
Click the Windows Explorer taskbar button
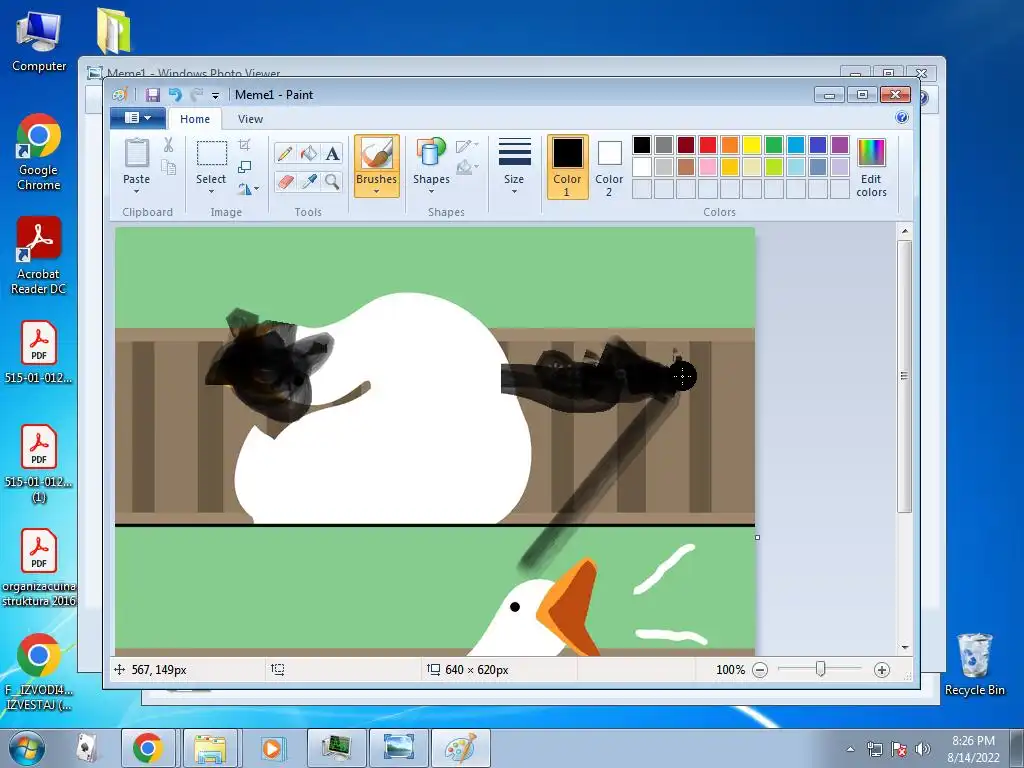click(210, 748)
